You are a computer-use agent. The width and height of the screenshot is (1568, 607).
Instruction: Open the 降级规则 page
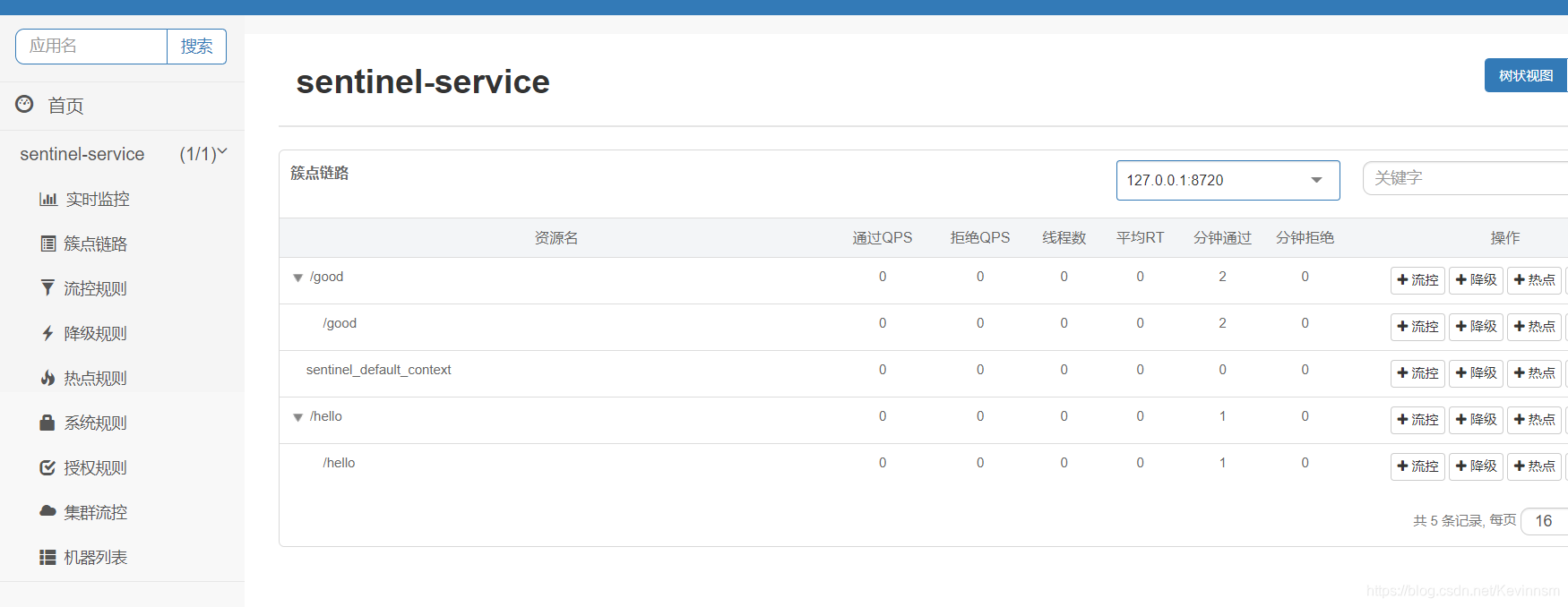95,333
